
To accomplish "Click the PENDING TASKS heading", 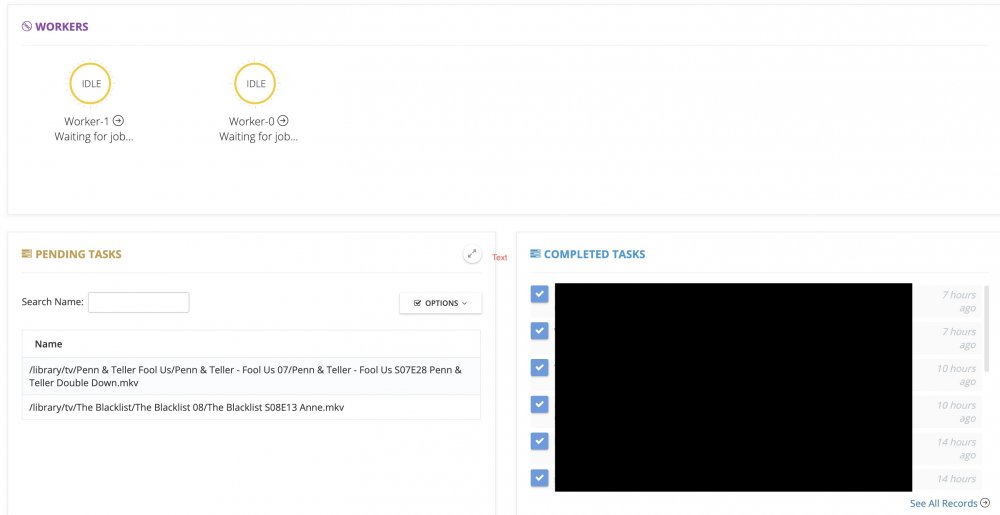I will tap(78, 254).
